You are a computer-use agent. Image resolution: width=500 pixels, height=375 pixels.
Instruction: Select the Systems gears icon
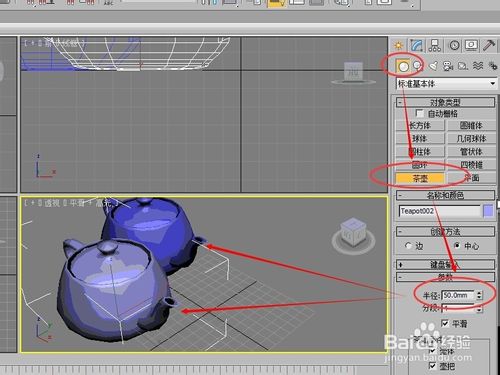tap(493, 66)
